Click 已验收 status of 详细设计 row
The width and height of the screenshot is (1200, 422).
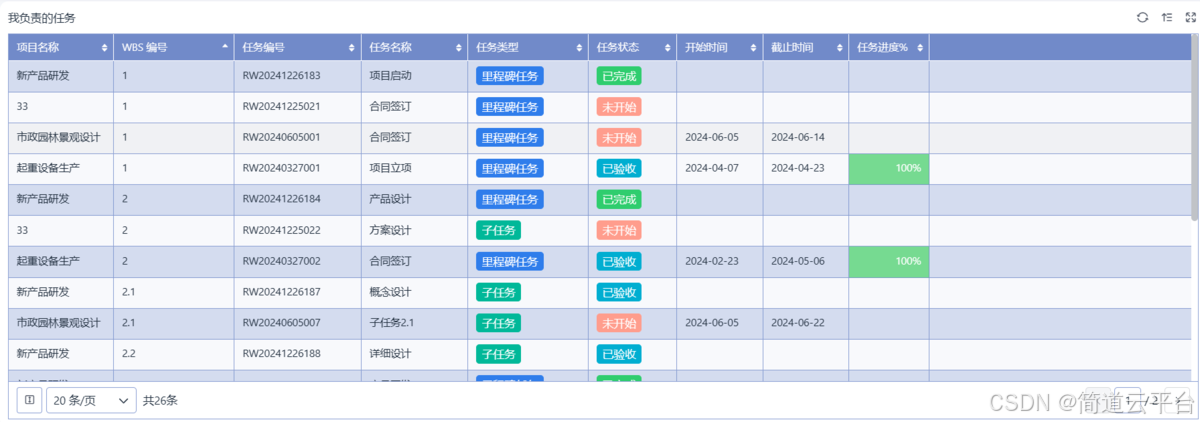pos(619,354)
